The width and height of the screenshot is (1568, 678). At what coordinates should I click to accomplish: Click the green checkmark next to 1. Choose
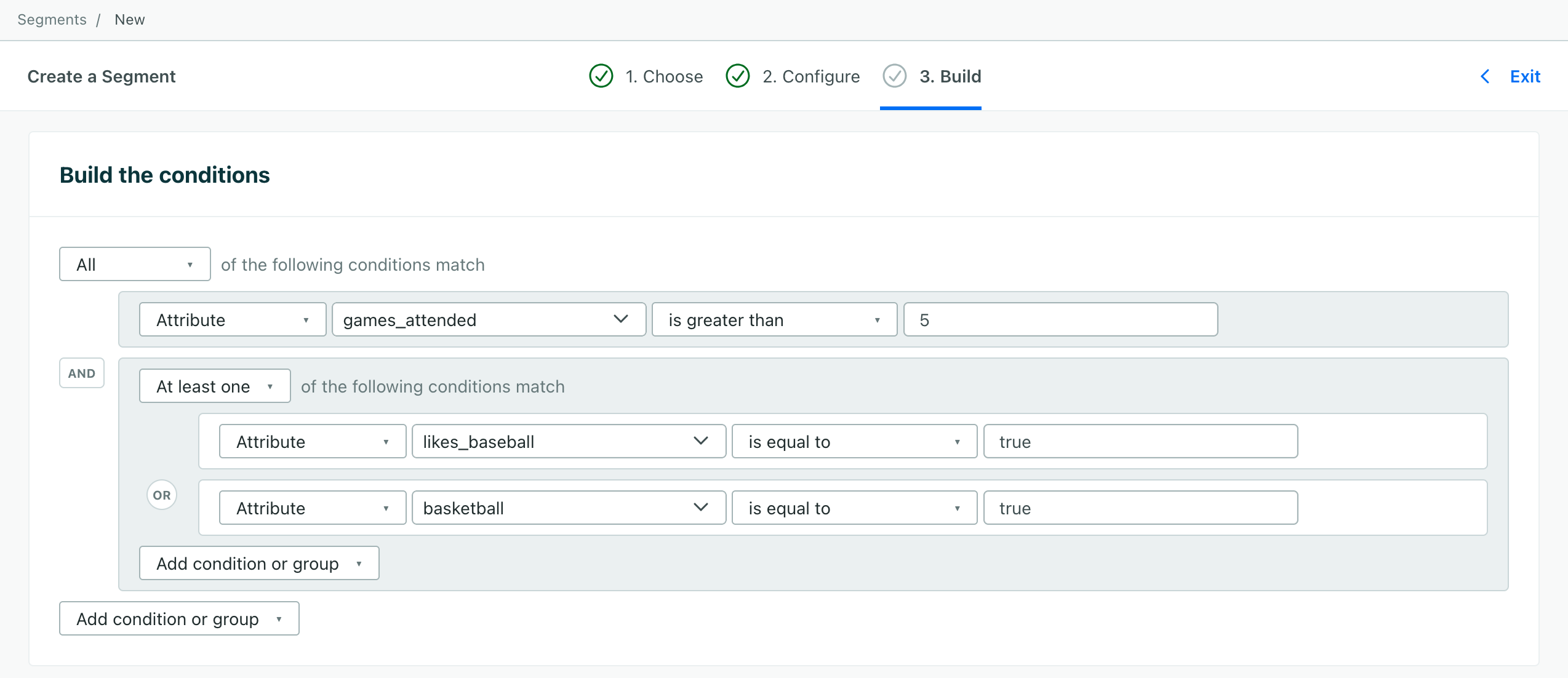[x=601, y=76]
